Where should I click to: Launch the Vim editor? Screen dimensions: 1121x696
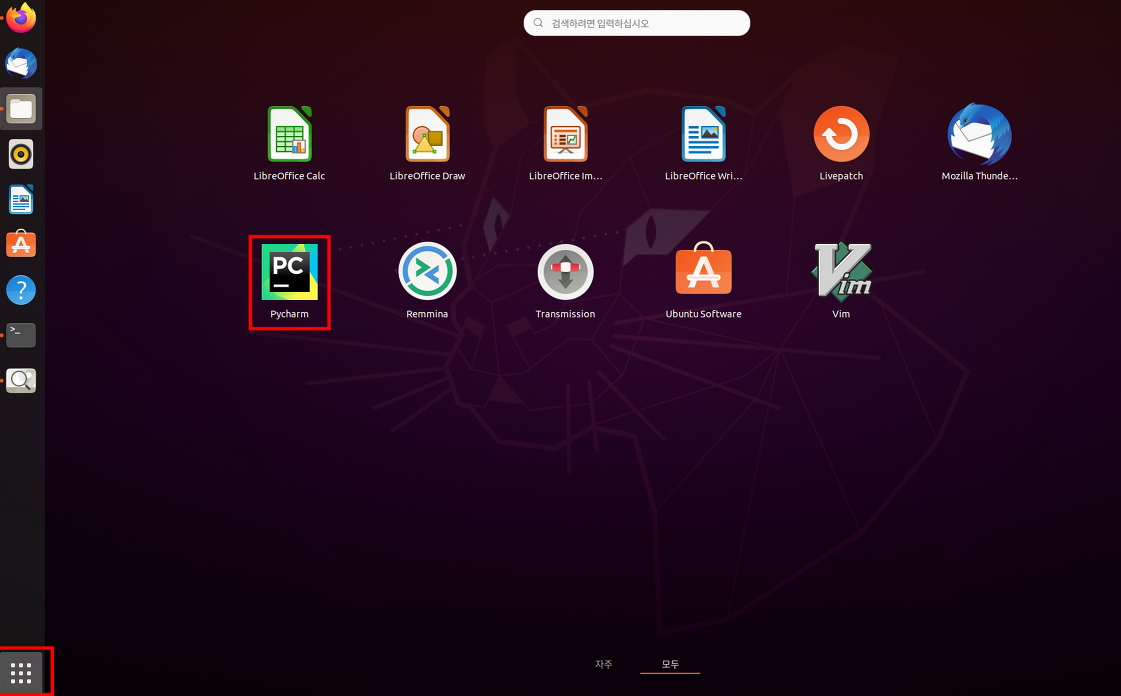841,281
